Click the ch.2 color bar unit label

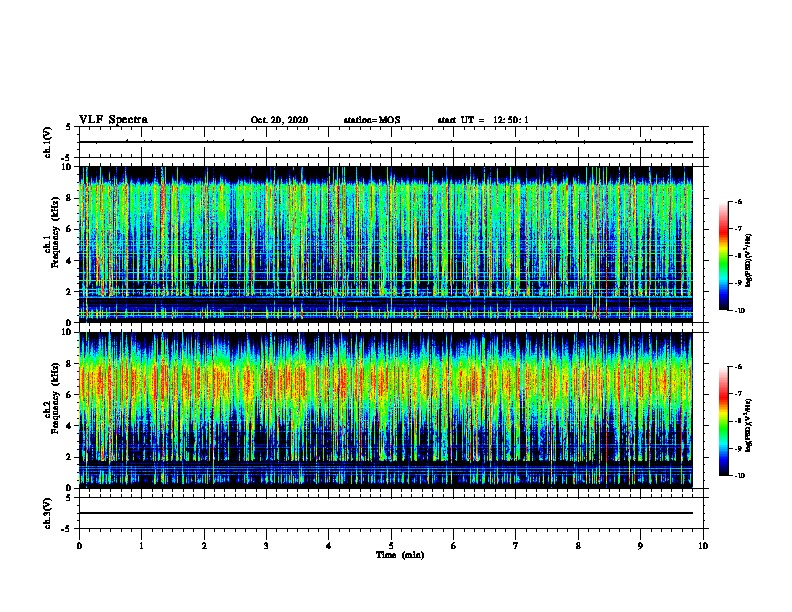pos(749,425)
